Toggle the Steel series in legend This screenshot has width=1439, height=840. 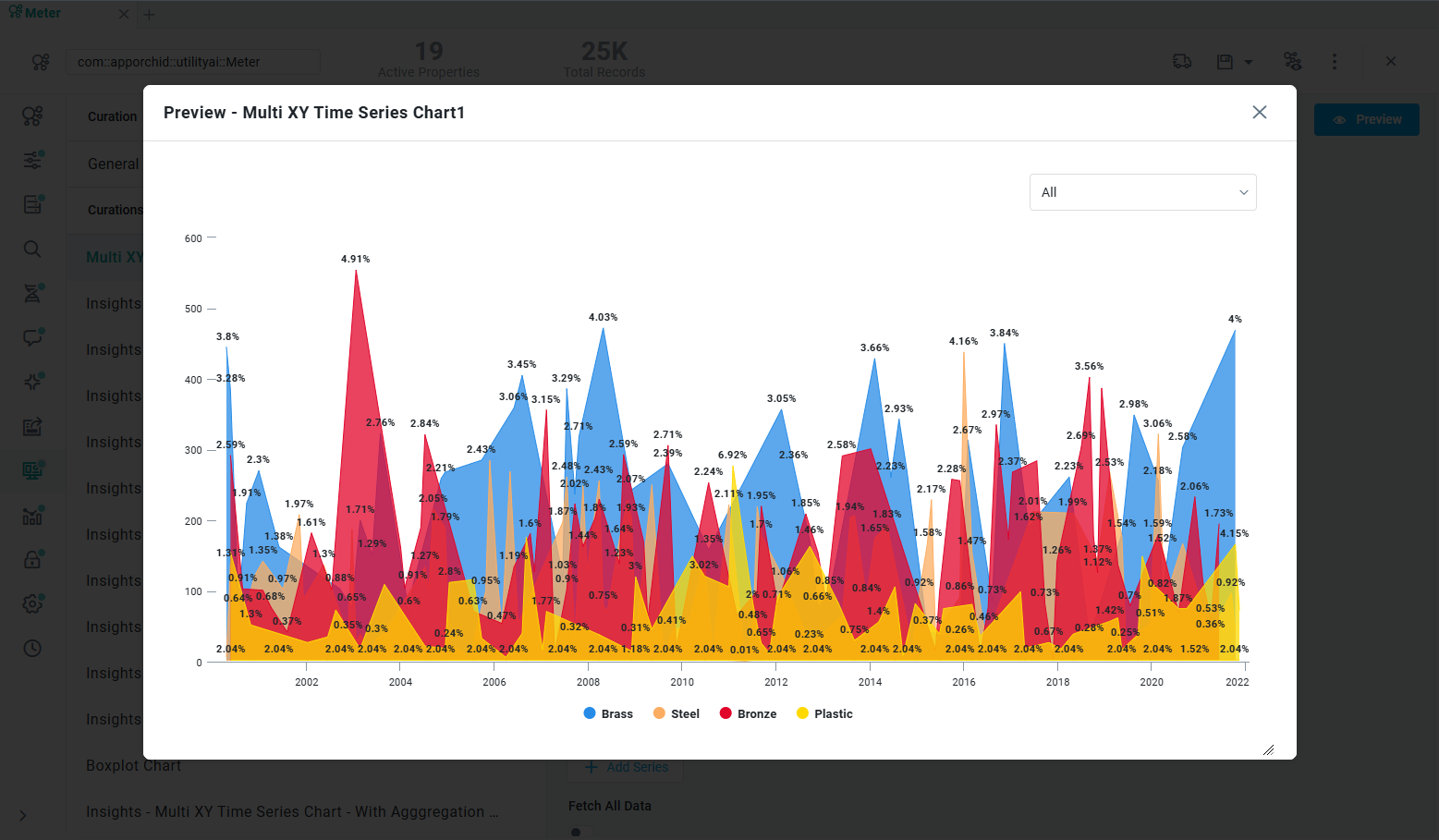677,713
